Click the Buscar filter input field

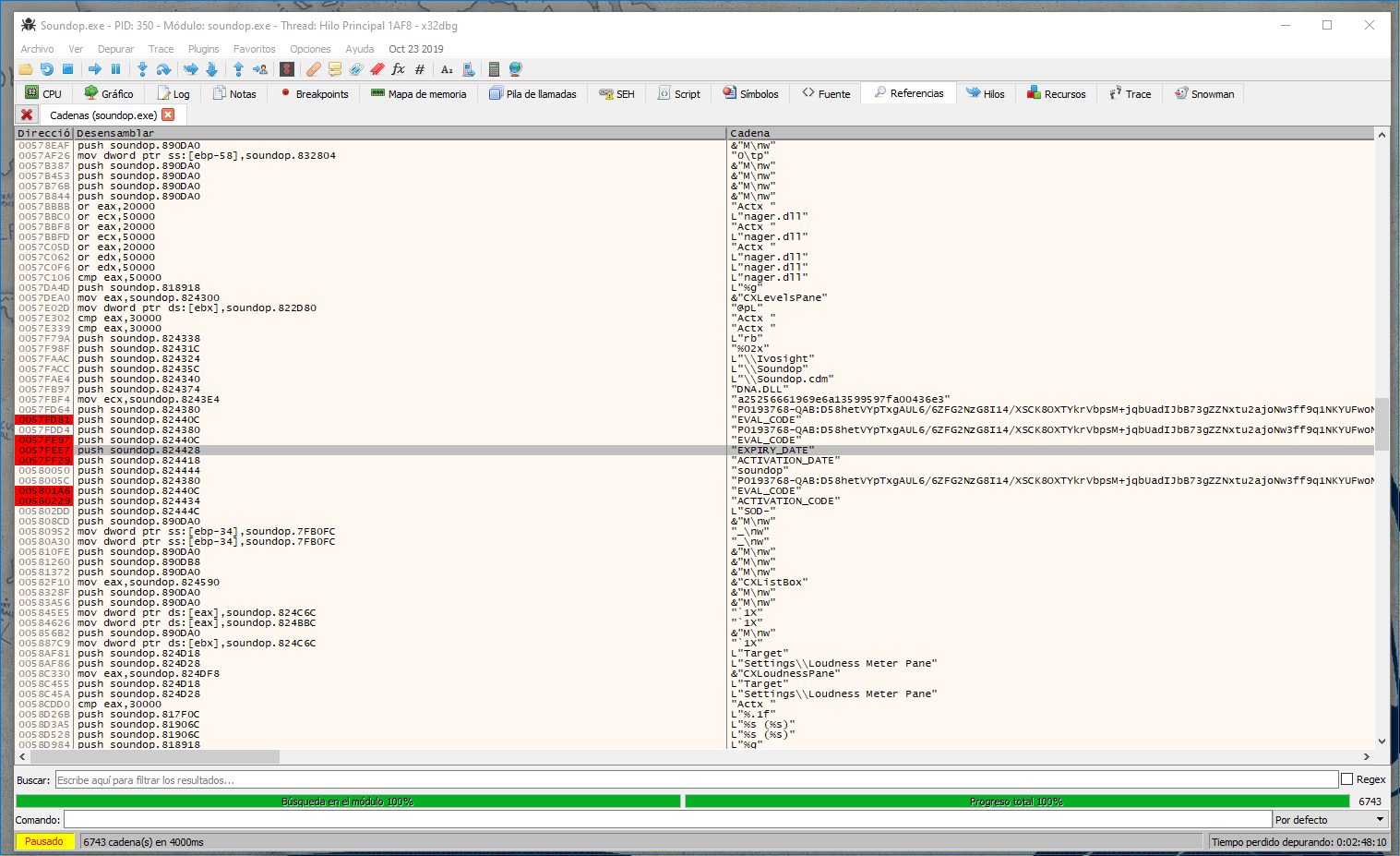click(x=697, y=779)
